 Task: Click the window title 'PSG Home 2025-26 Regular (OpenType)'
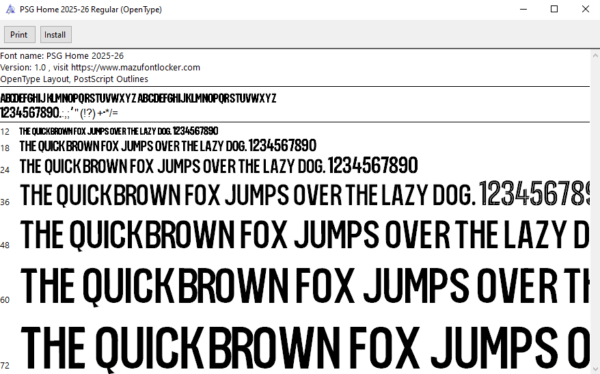pos(91,10)
